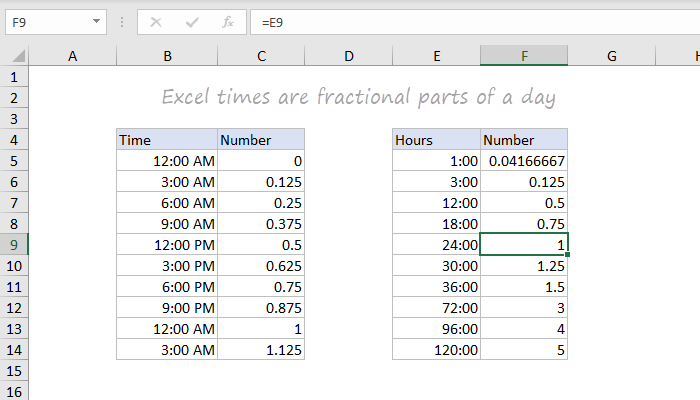Select the cell showing 6:00 AM

[167, 203]
